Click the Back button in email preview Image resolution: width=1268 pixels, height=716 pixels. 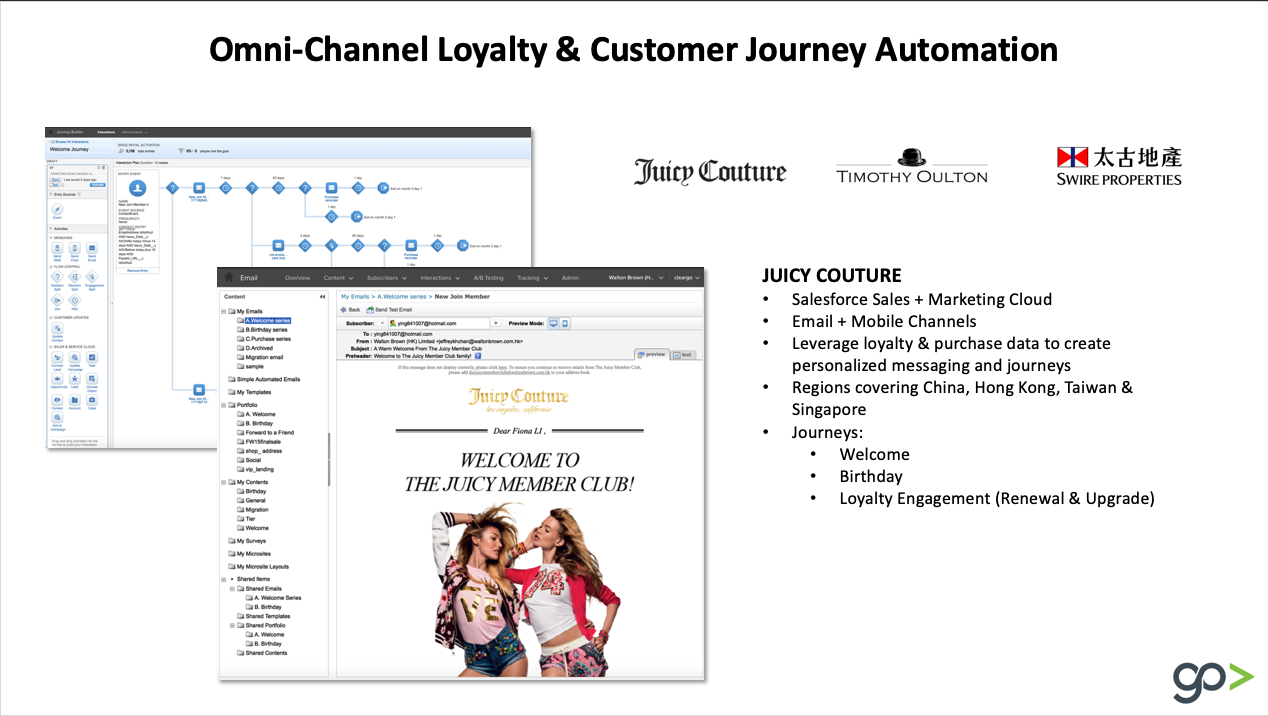point(348,310)
